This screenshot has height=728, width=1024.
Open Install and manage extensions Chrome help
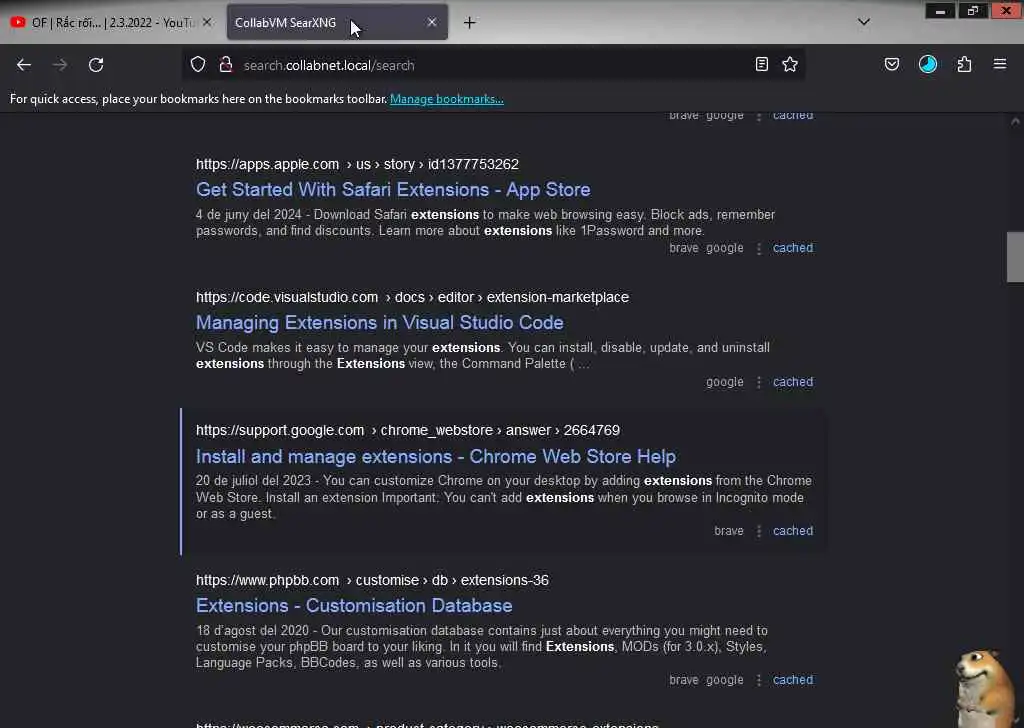436,456
